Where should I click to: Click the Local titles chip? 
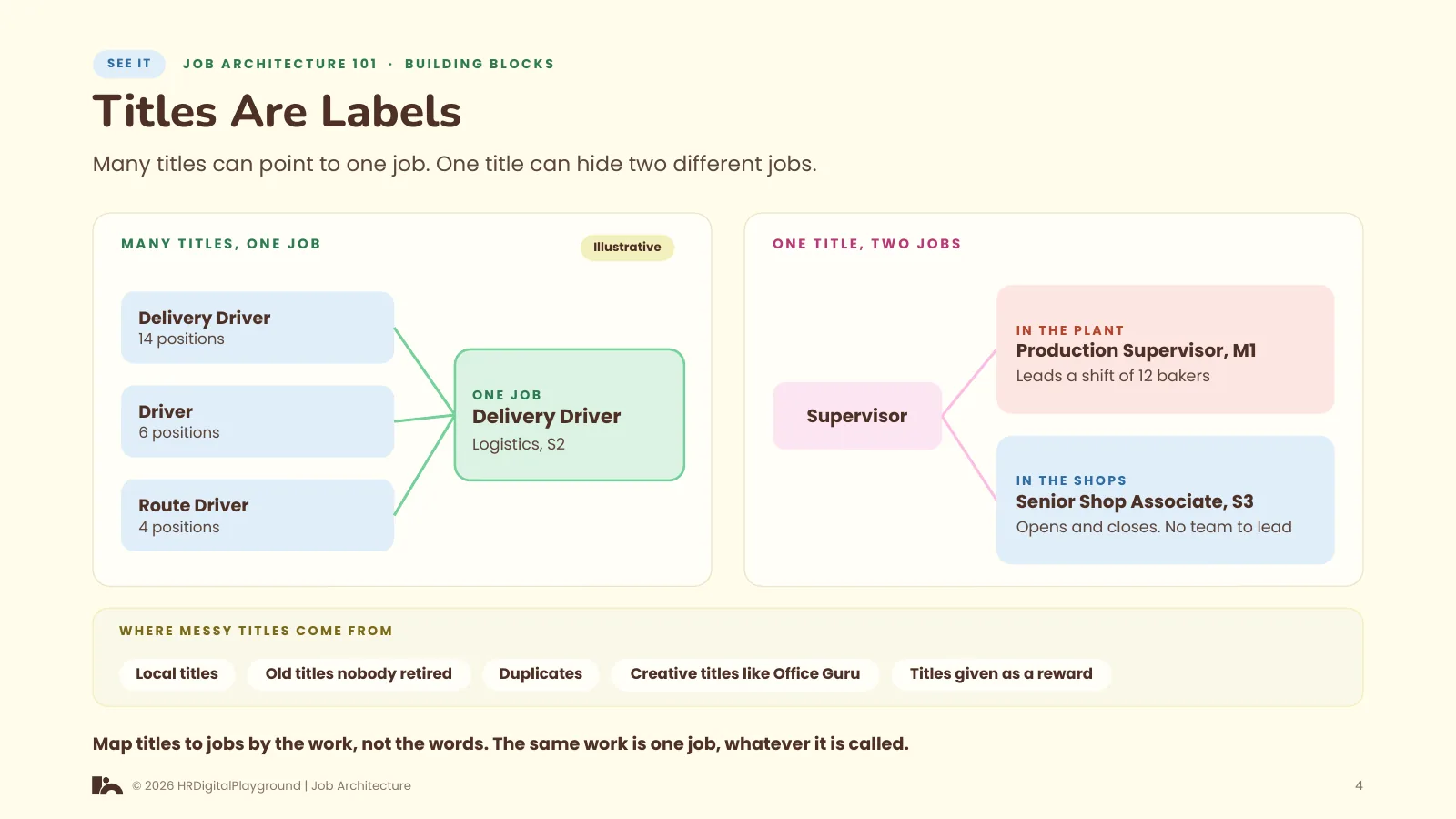coord(177,674)
